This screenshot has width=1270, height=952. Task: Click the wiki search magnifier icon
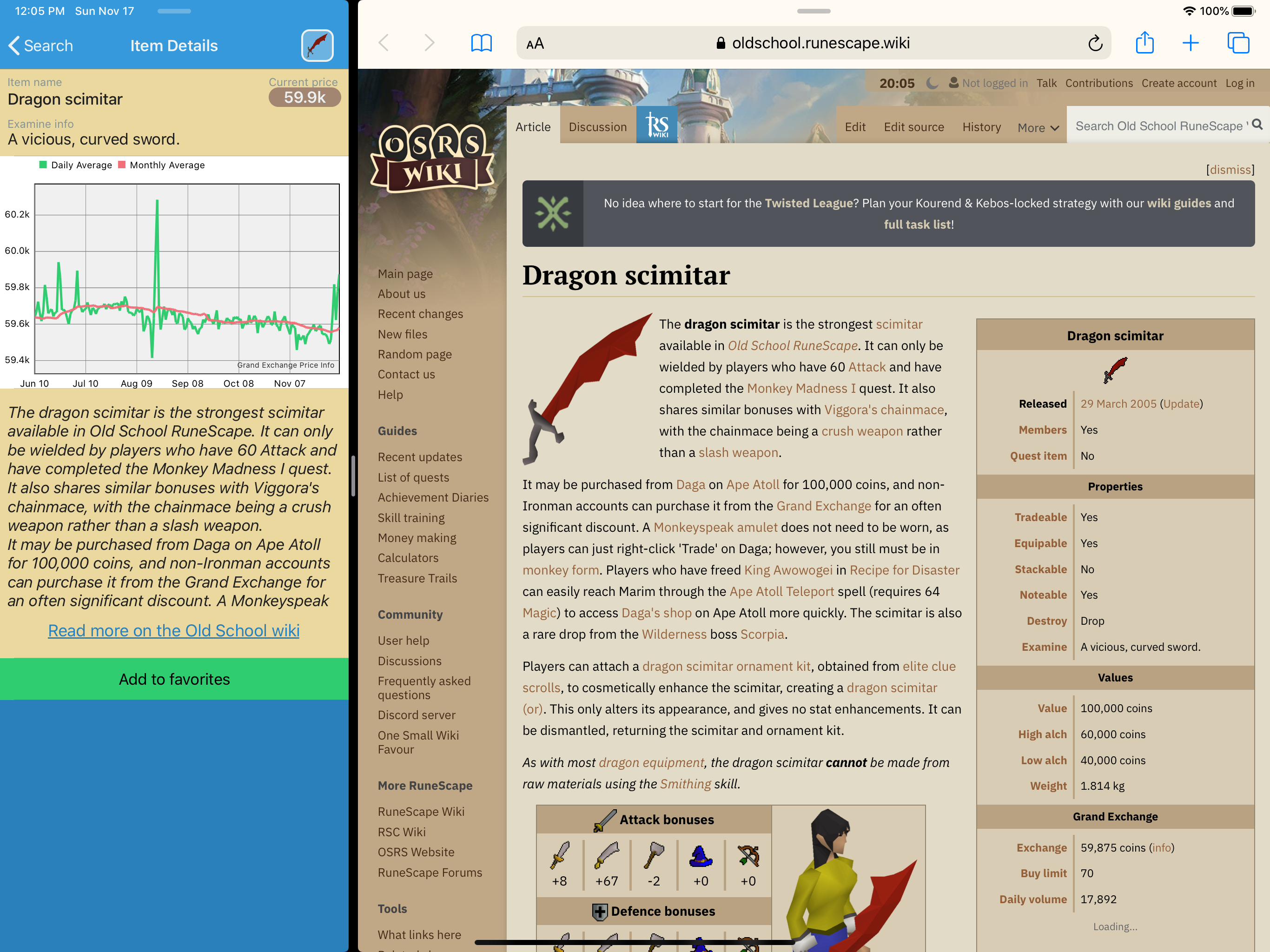1257,125
